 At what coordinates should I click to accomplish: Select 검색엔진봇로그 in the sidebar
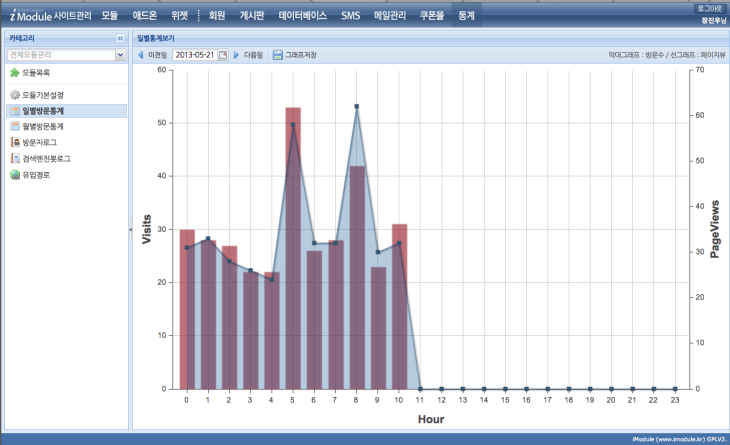[46, 159]
